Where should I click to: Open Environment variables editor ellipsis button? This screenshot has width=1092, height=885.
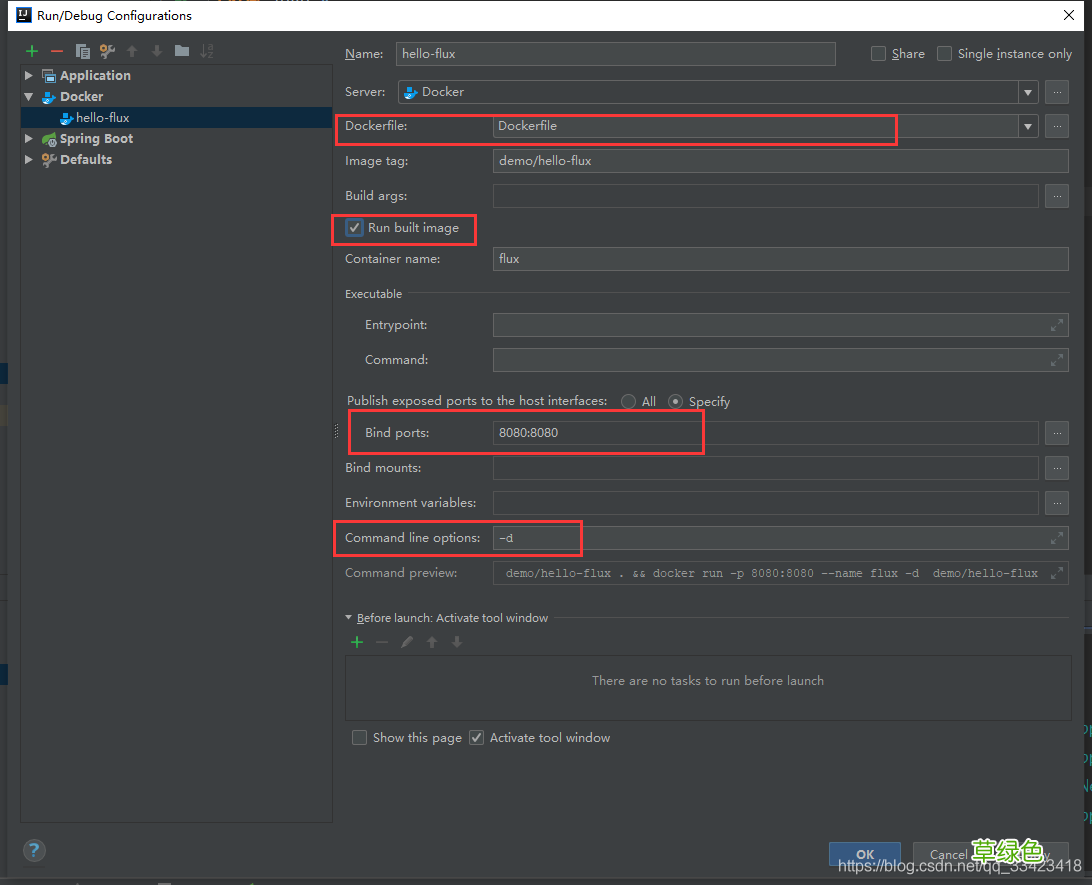1057,503
